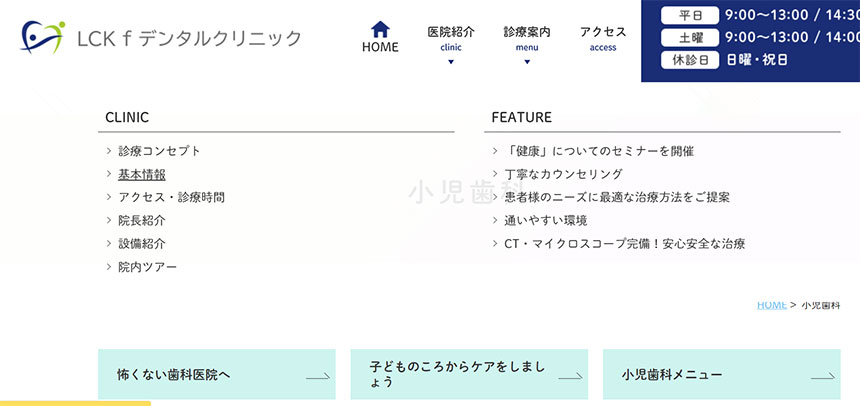This screenshot has width=860, height=406.
Task: Open the 診療案内 navigation item
Action: [x=527, y=38]
